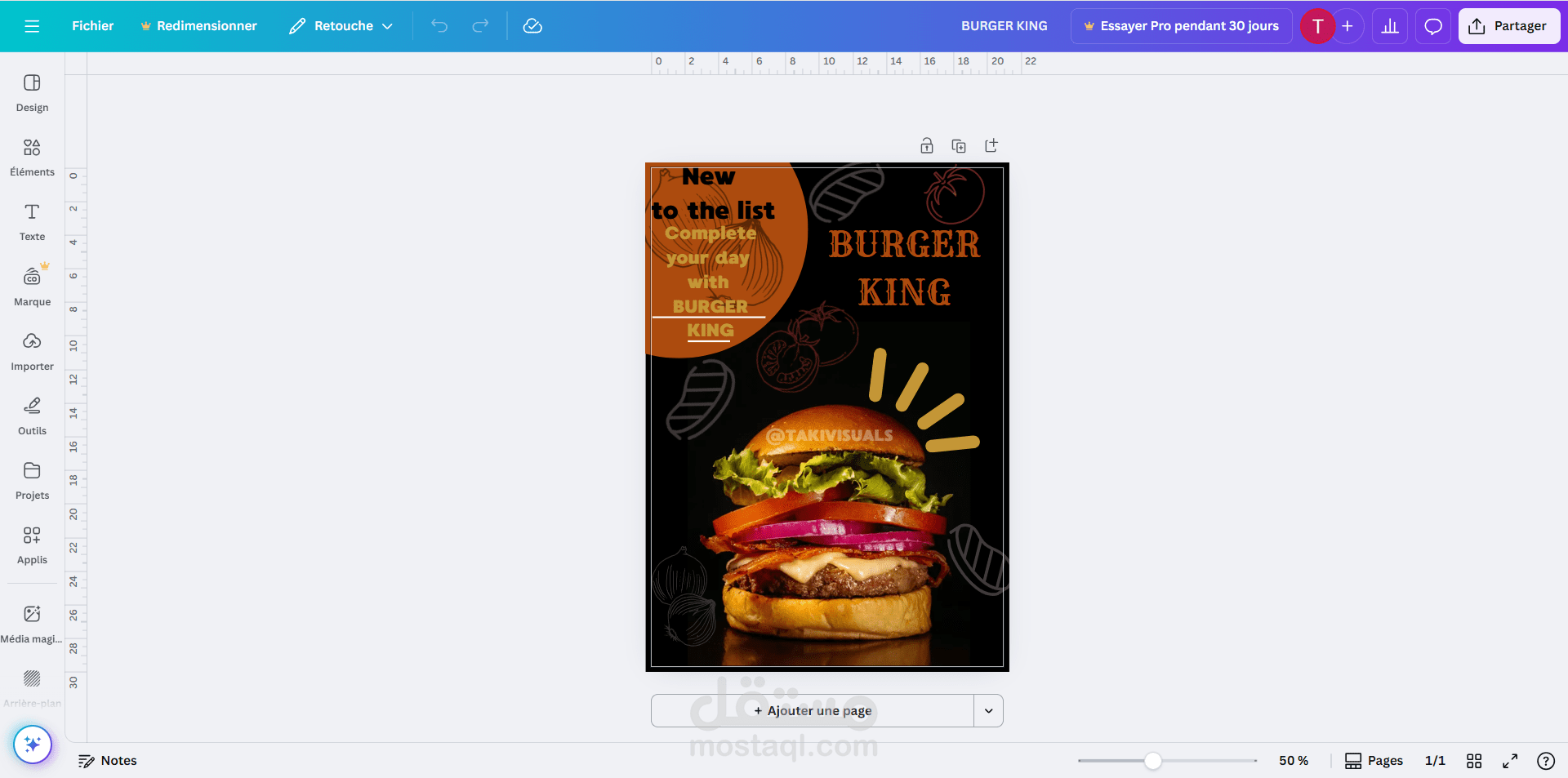This screenshot has height=778, width=1568.
Task: Select the yellow burst lines graphic
Action: [923, 402]
